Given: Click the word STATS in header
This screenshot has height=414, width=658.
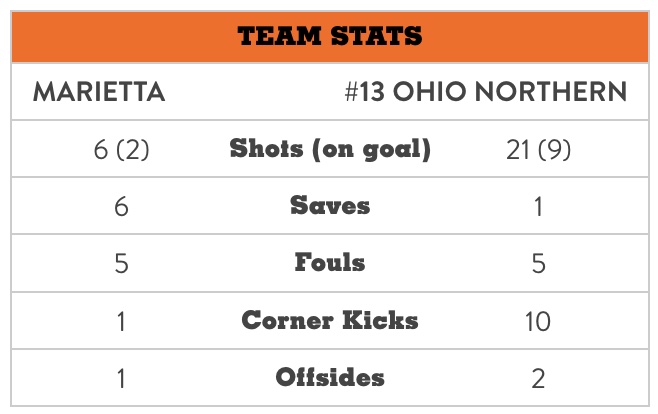Looking at the screenshot, I should point(376,36).
